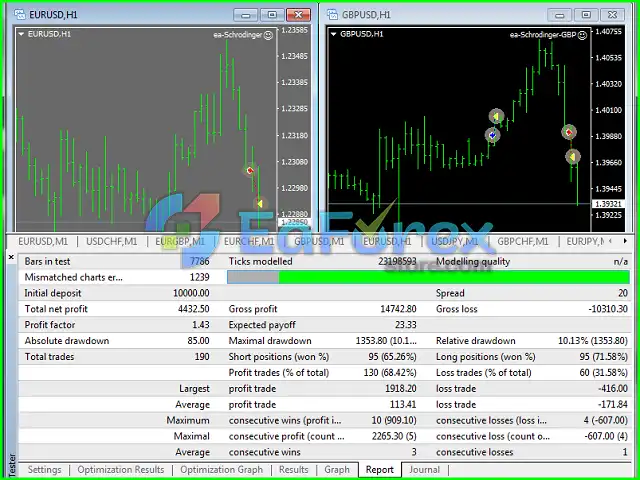Viewport: 640px width, 480px height.
Task: Open the Optimization Results tab
Action: tap(121, 470)
